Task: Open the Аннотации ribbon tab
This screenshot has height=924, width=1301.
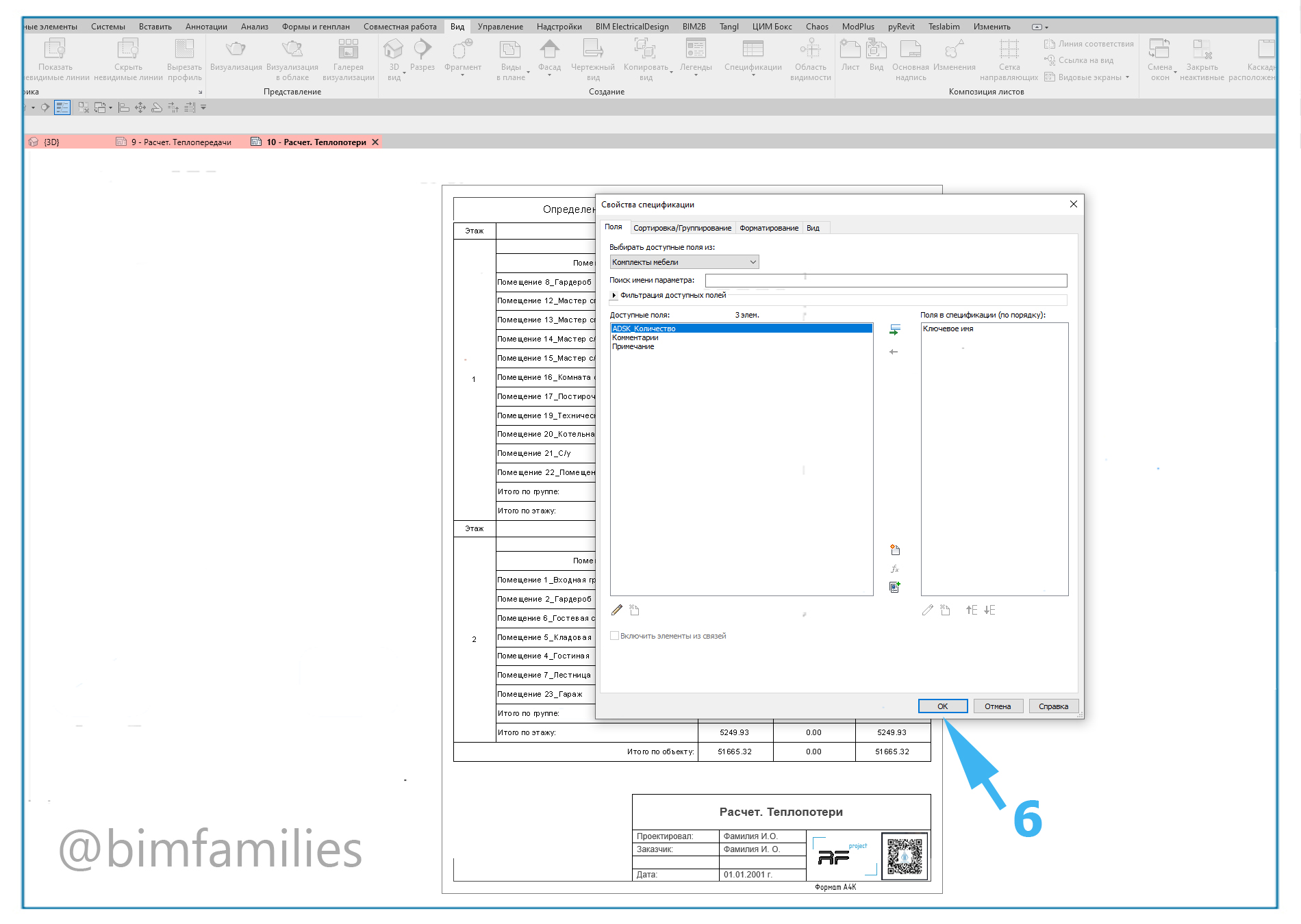Action: (x=206, y=27)
